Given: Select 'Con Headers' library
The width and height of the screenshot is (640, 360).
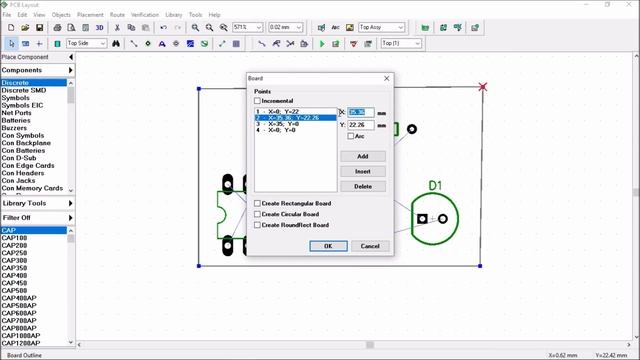Looking at the screenshot, I should pos(22,173).
